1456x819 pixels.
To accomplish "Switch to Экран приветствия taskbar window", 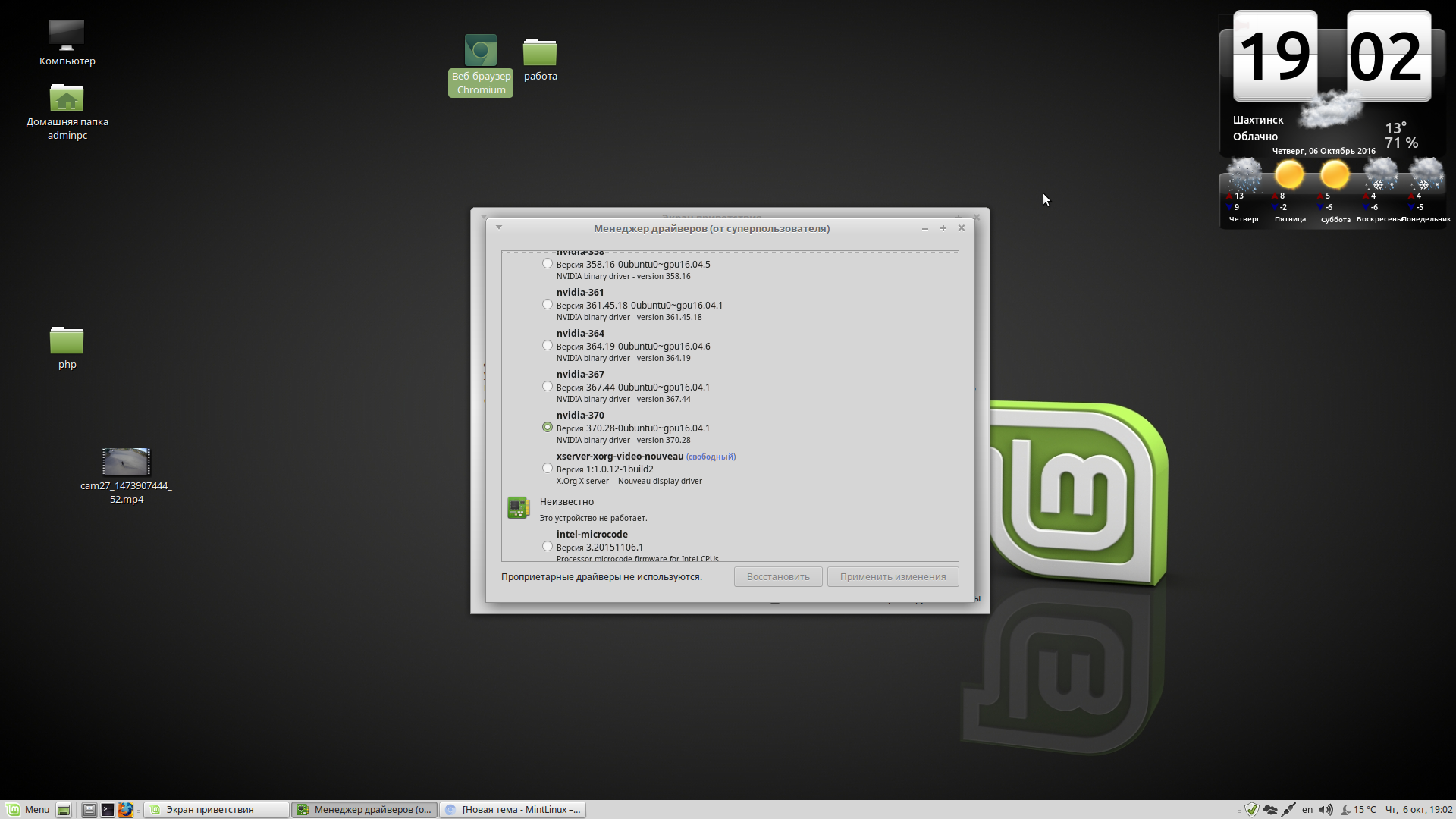I will tap(216, 810).
